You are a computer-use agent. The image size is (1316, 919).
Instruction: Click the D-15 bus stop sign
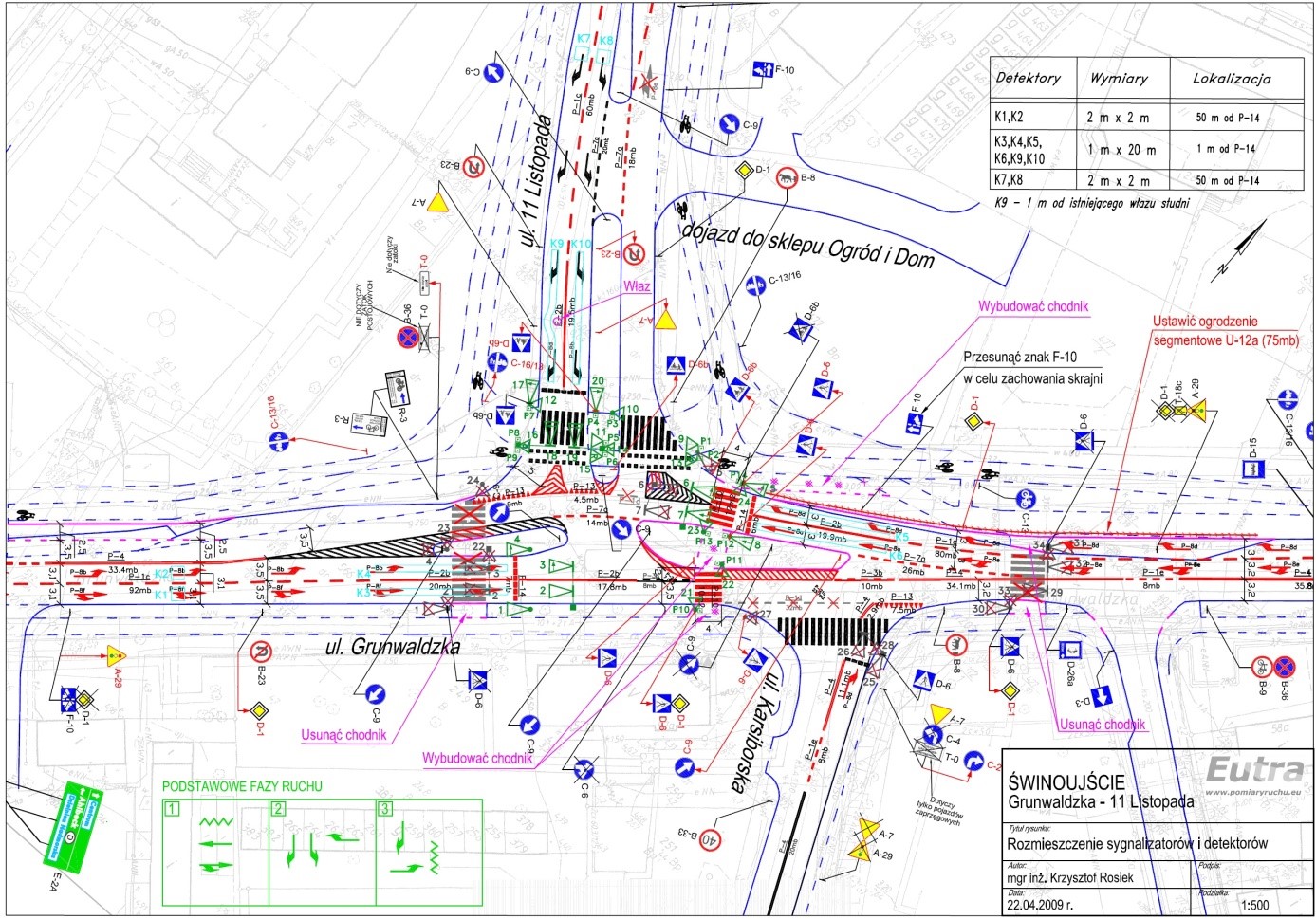(1253, 469)
